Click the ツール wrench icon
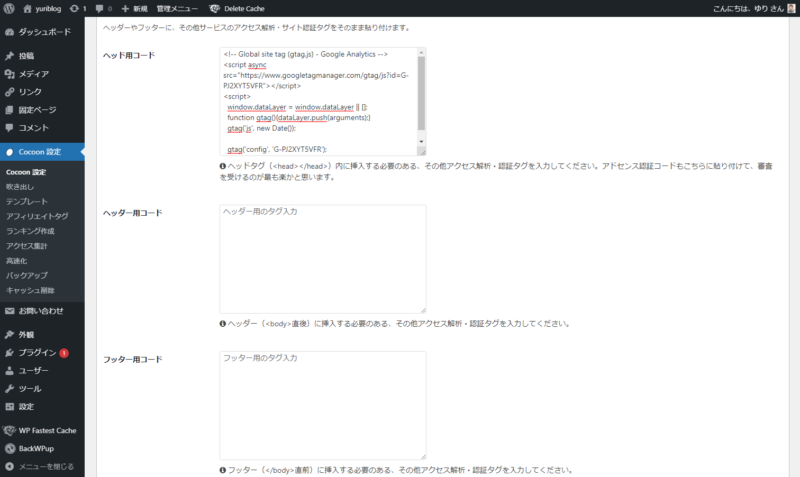The height and width of the screenshot is (477, 800). pyautogui.click(x=9, y=389)
